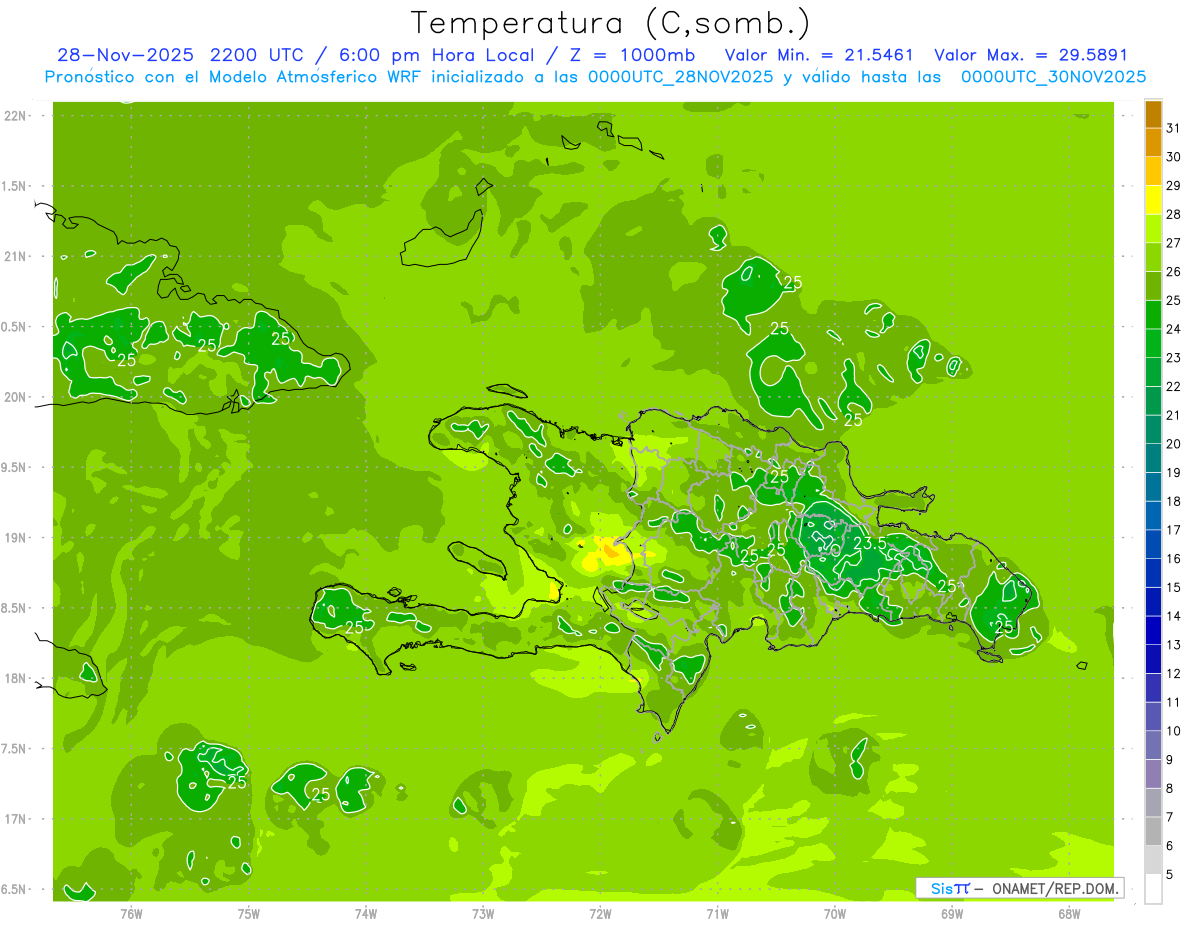The image size is (1200, 927).
Task: Click the purple legend swatch between 9 and 10
Action: [1153, 746]
